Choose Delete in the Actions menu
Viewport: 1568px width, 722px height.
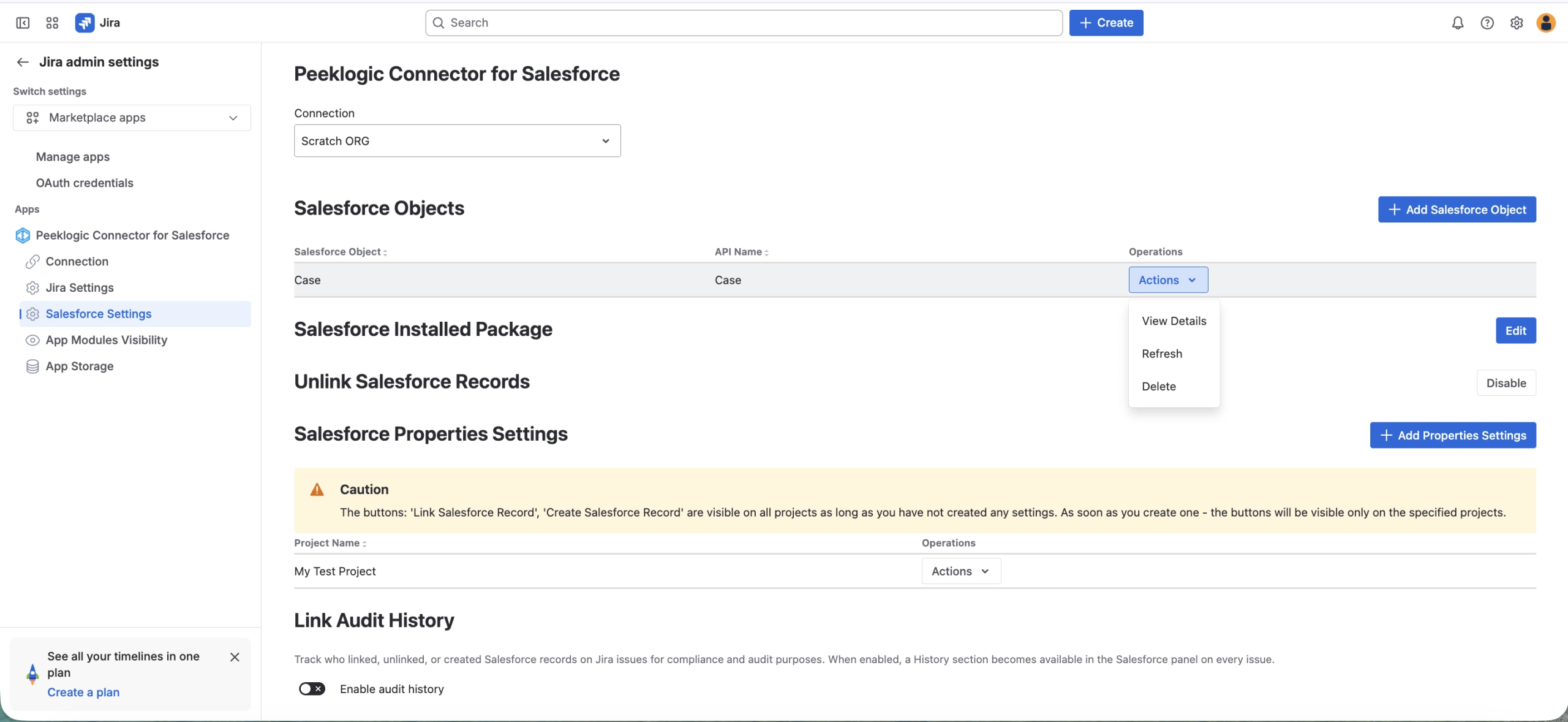tap(1174, 387)
